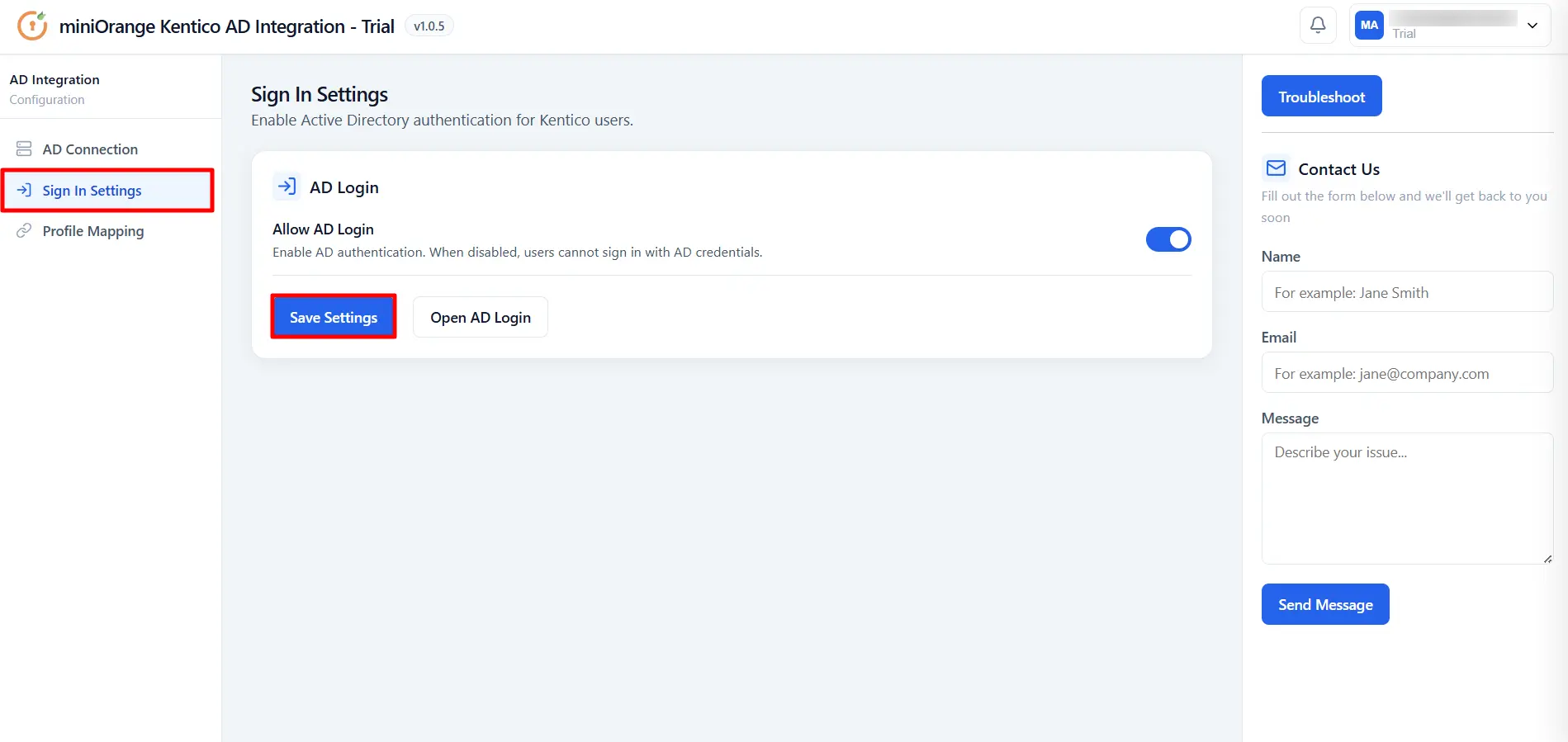
Task: Click the v1.0.5 version badge
Action: (x=429, y=26)
